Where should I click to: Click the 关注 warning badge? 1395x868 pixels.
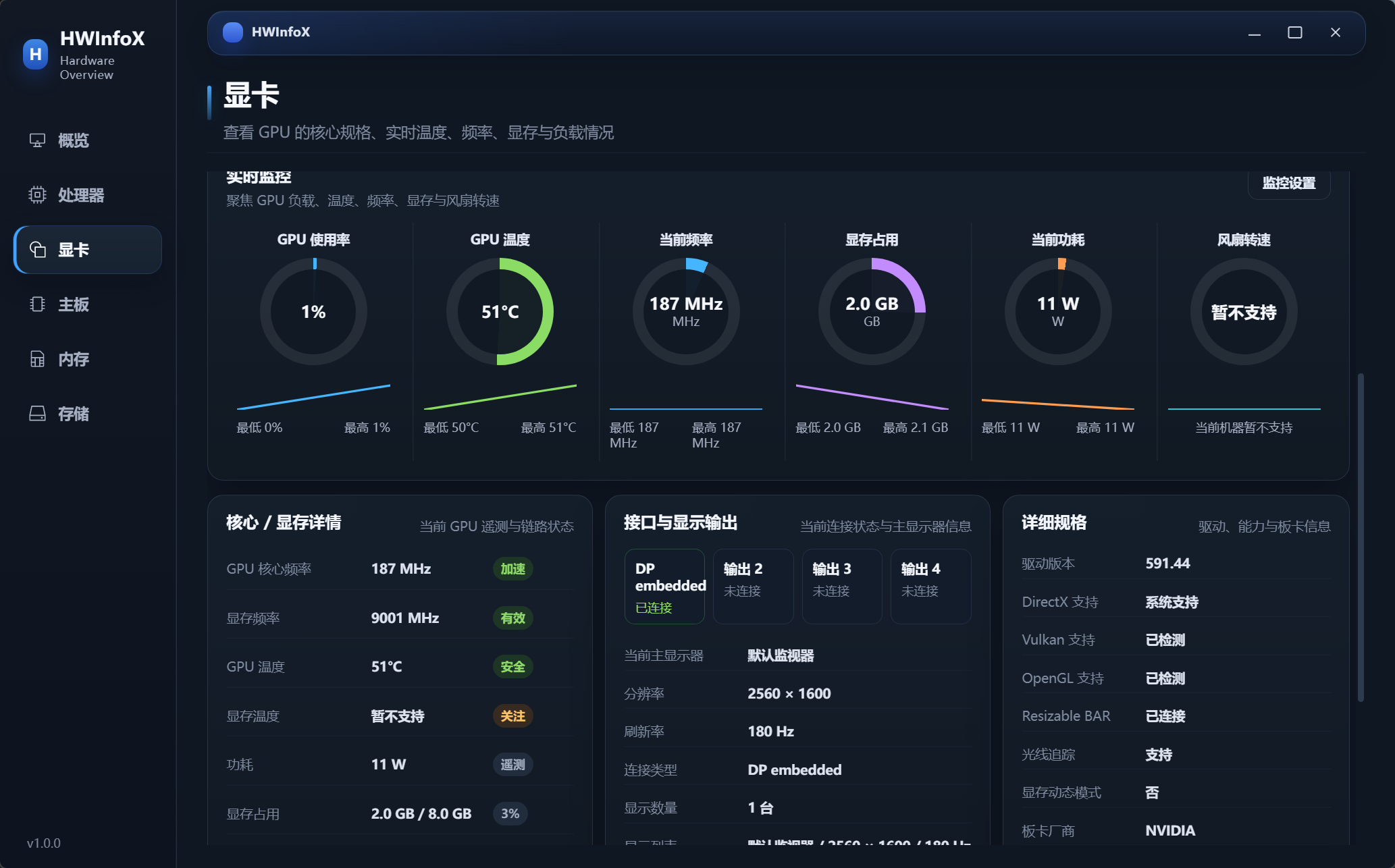512,716
